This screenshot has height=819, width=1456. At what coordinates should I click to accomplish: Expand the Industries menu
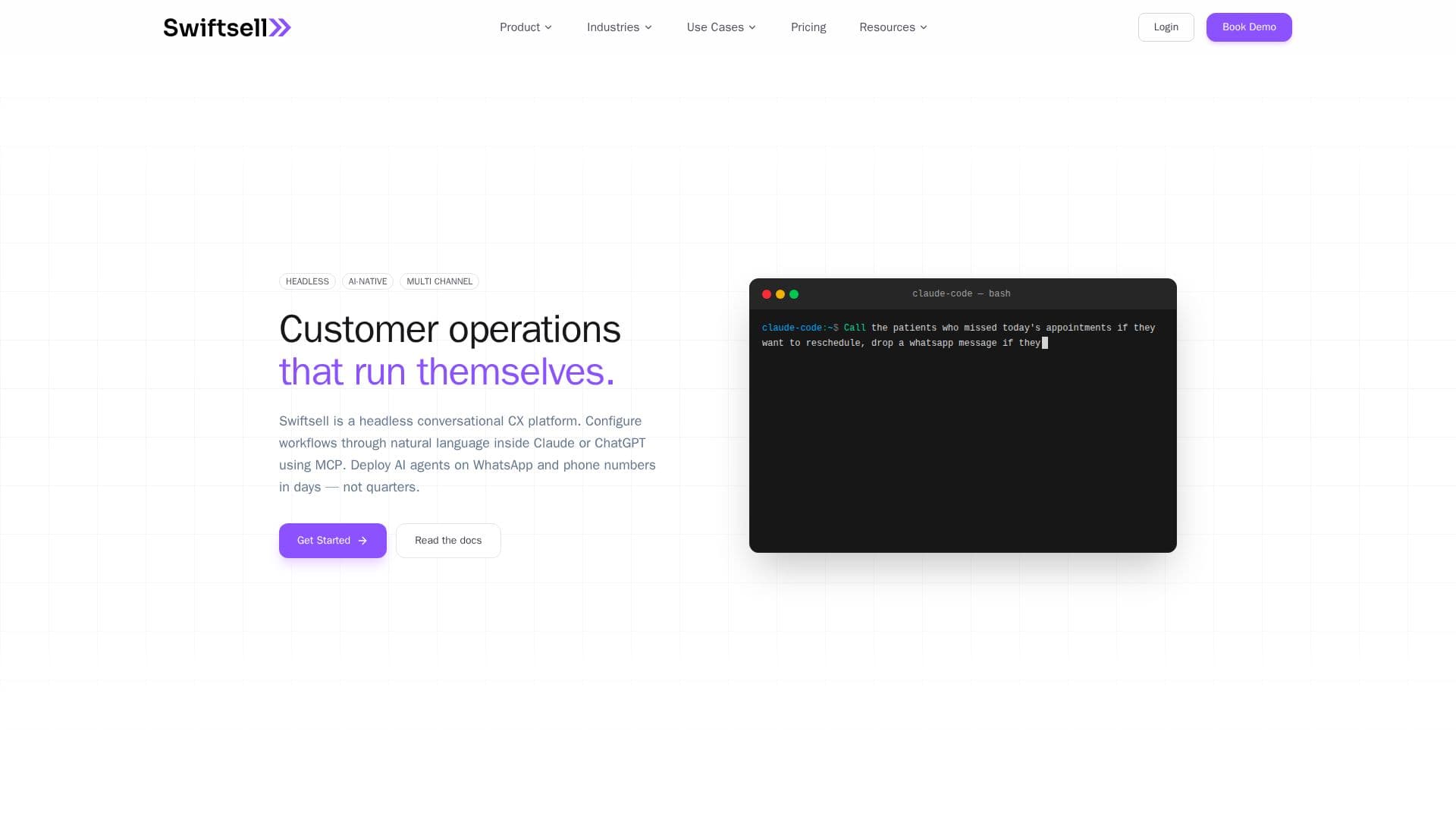click(619, 27)
